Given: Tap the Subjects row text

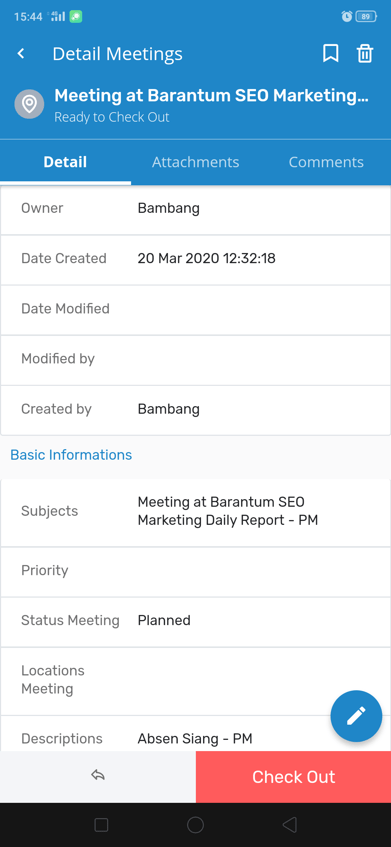Looking at the screenshot, I should coord(228,511).
